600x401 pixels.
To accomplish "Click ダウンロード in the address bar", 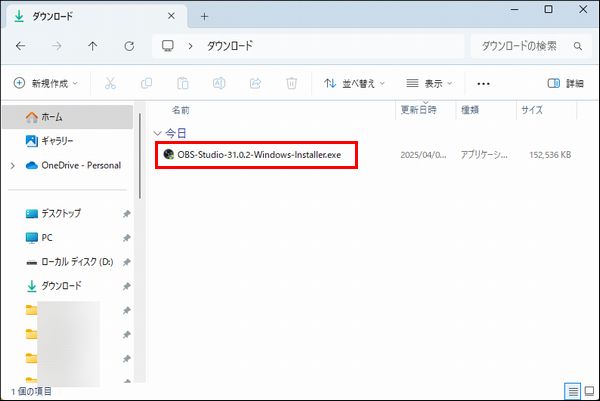I will coord(230,46).
